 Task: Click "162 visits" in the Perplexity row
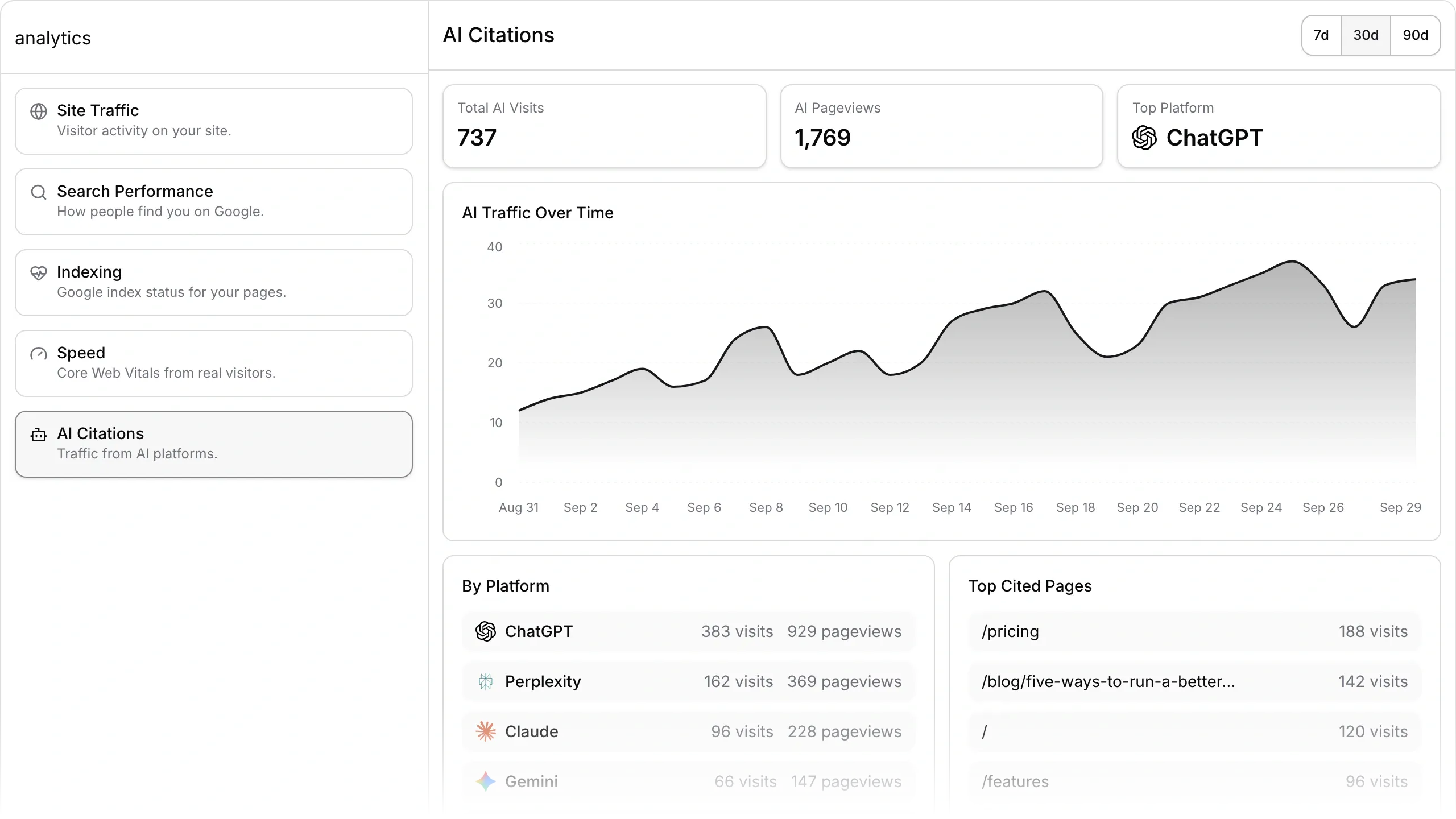[x=739, y=681]
